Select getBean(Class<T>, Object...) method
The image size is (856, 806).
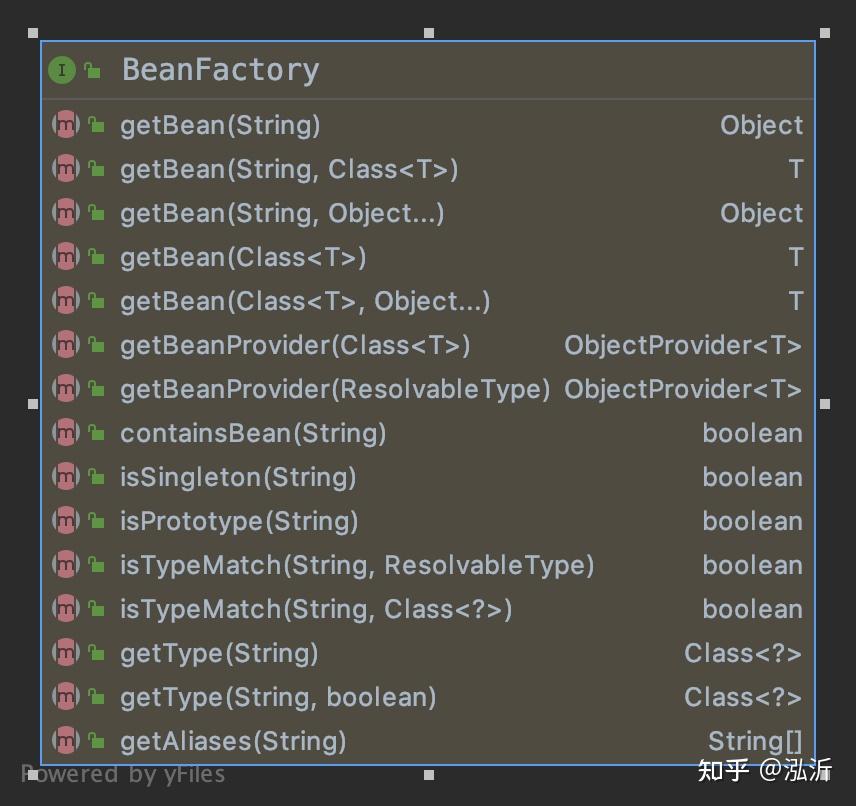tap(305, 301)
